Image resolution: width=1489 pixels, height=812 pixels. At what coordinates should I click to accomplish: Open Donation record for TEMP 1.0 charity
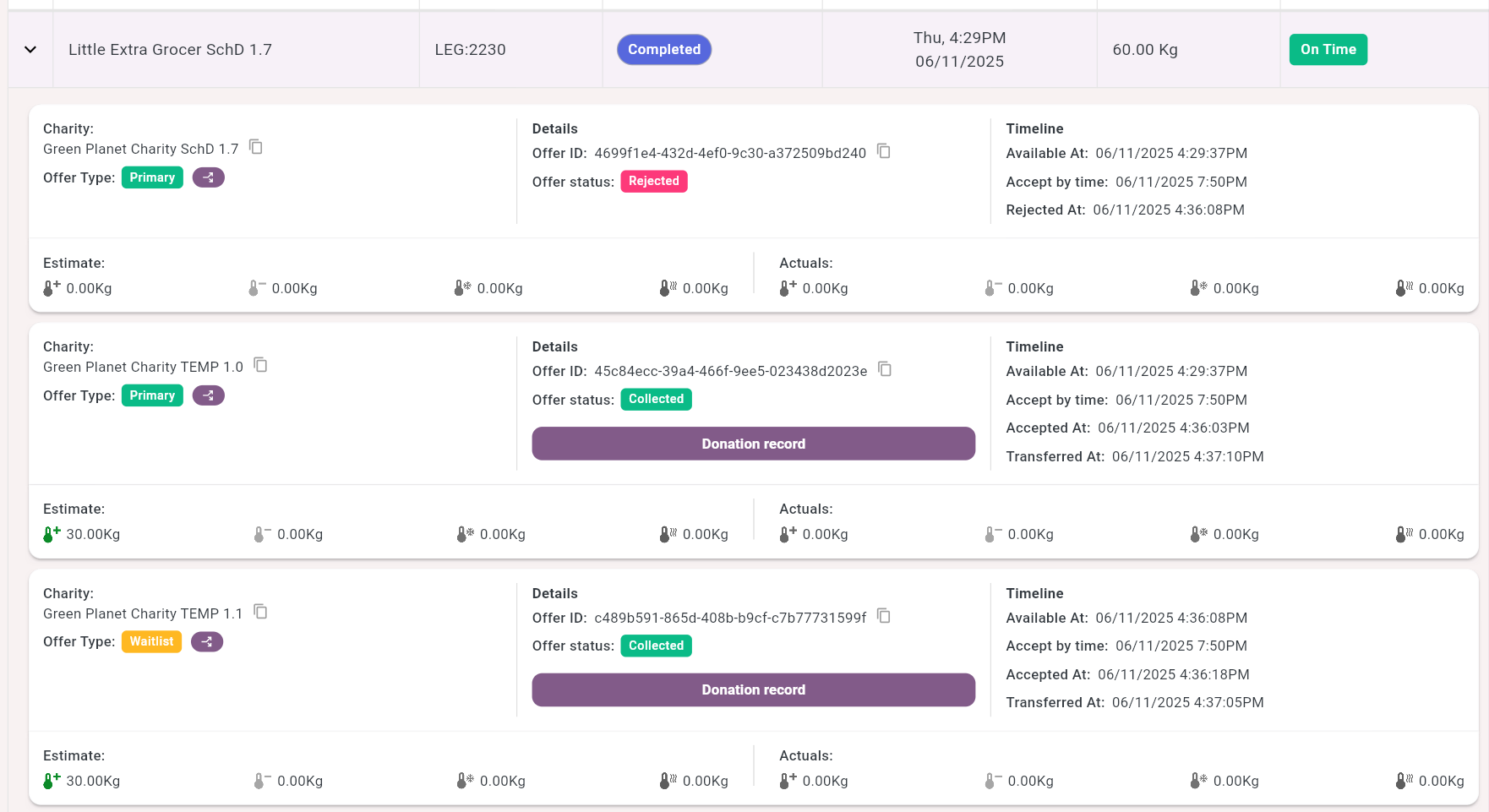[753, 444]
